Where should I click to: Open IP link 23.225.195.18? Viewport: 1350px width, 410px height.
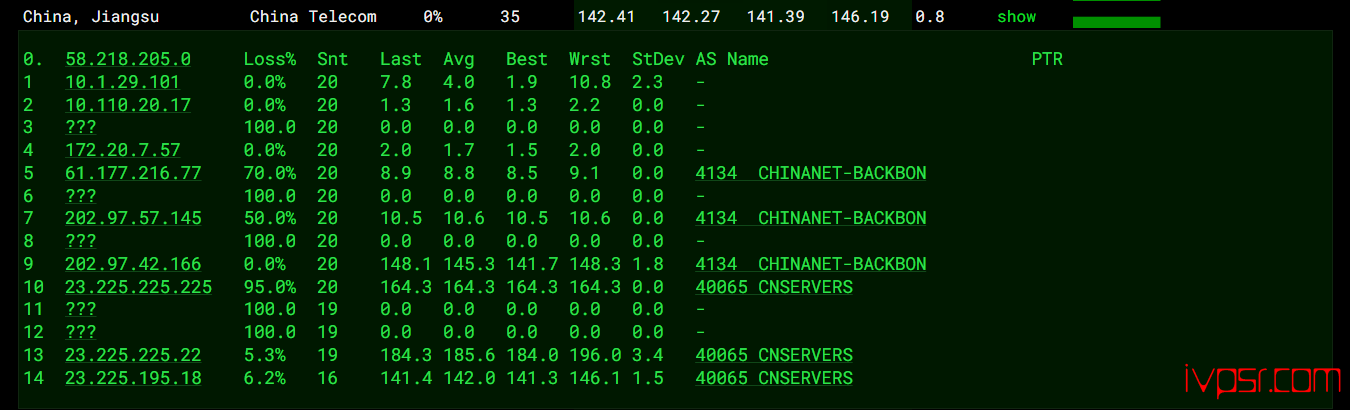(133, 378)
